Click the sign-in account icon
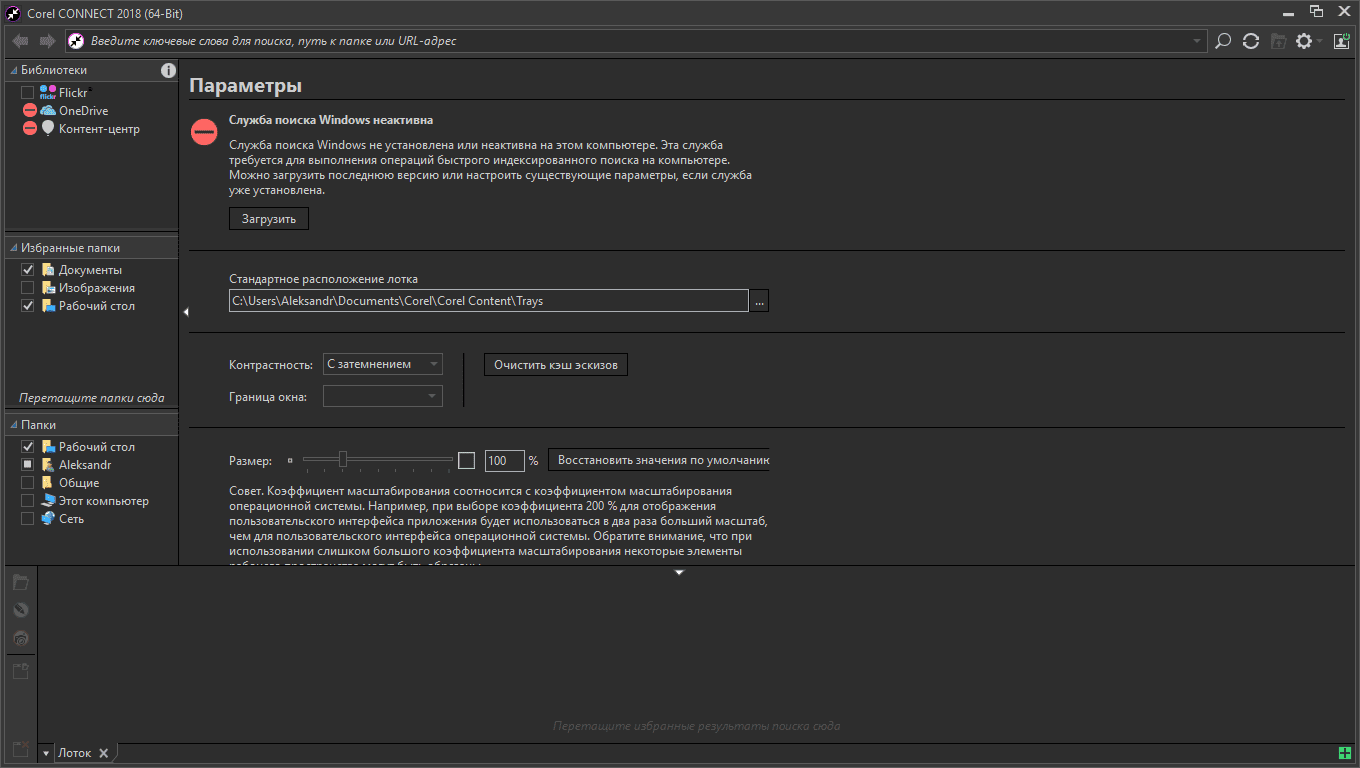Image resolution: width=1360 pixels, height=768 pixels. coord(1341,41)
